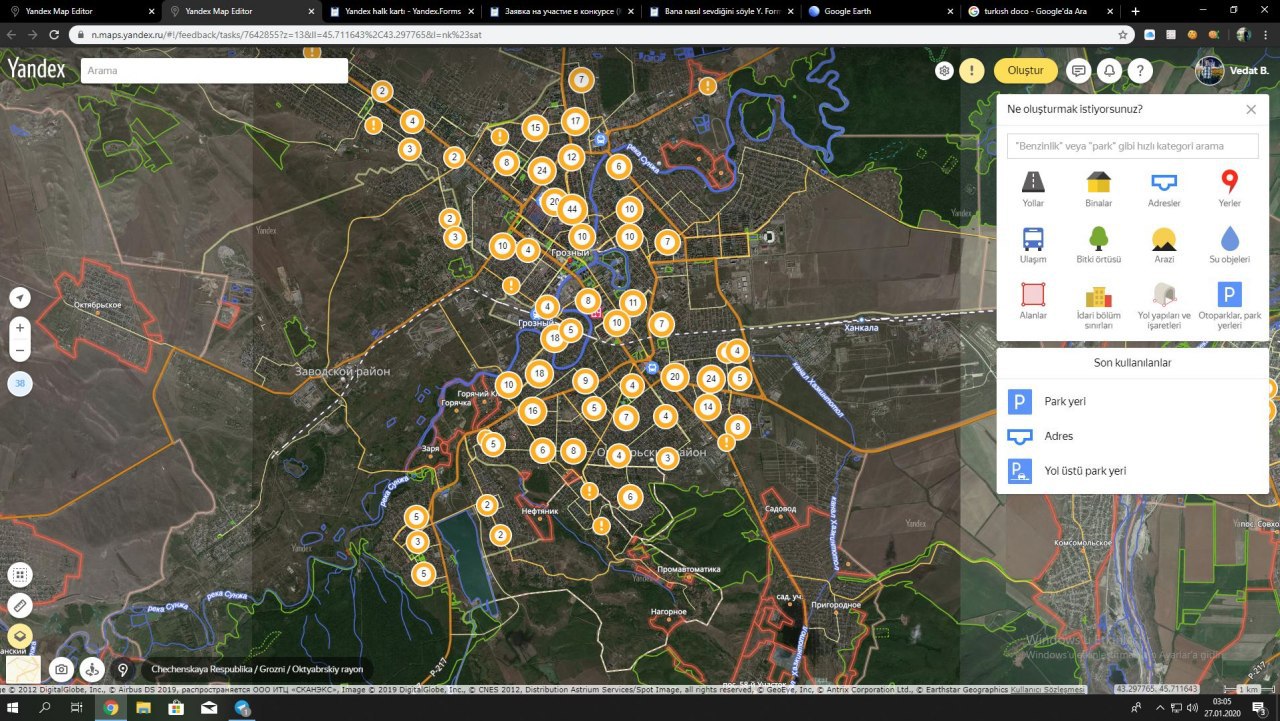Choose the Adresler category icon
The image size is (1280, 721).
[1164, 182]
